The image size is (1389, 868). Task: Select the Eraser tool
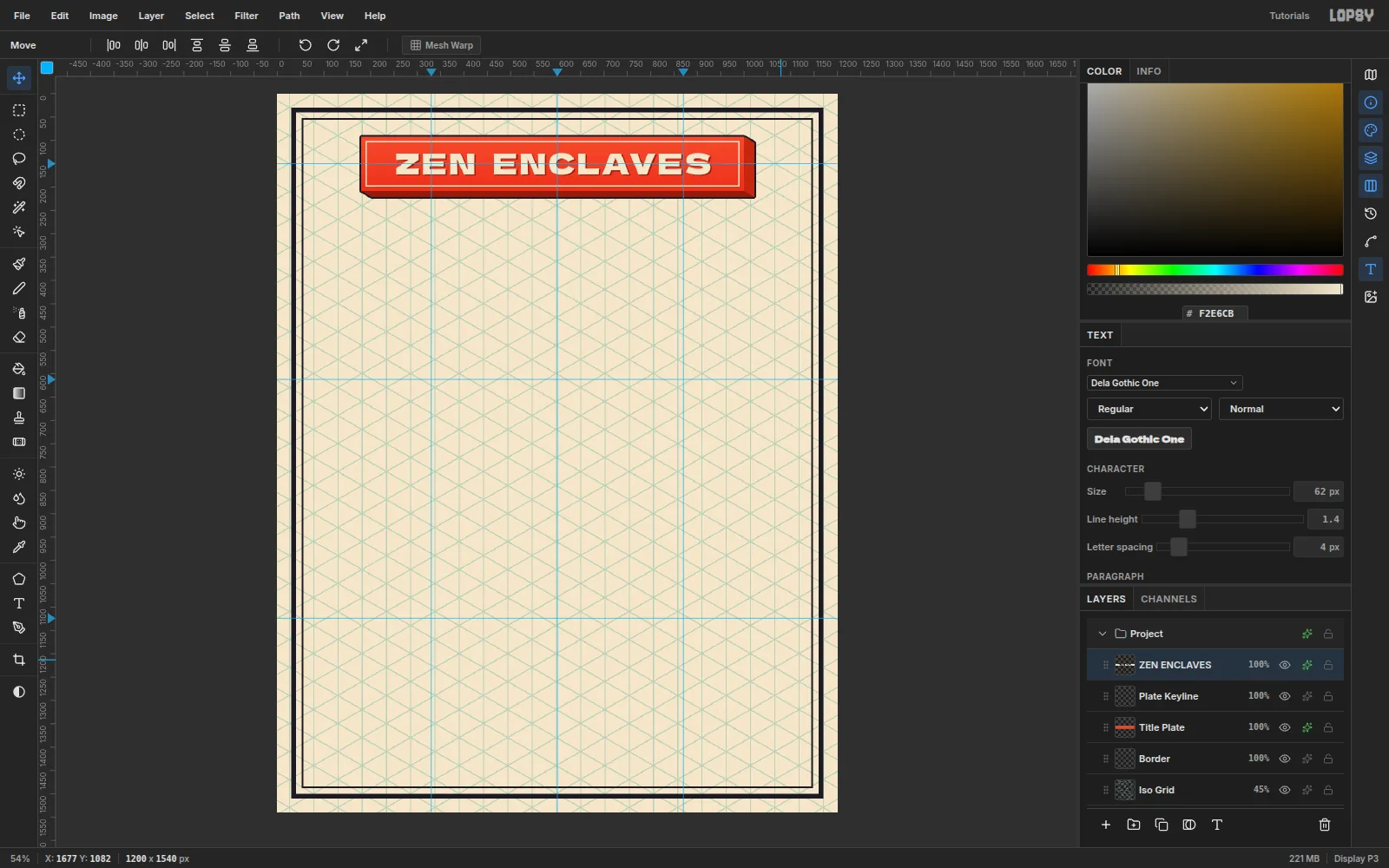tap(19, 337)
